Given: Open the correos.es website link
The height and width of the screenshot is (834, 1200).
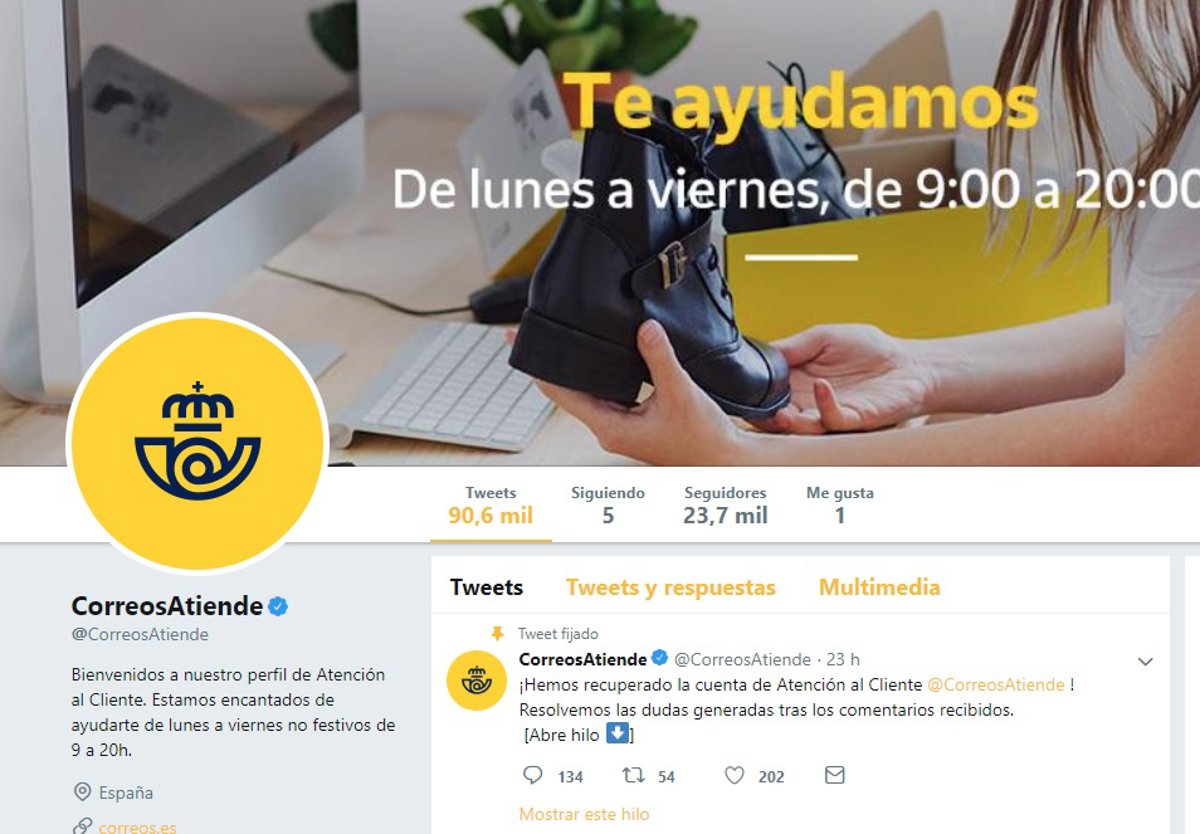Looking at the screenshot, I should click(138, 826).
